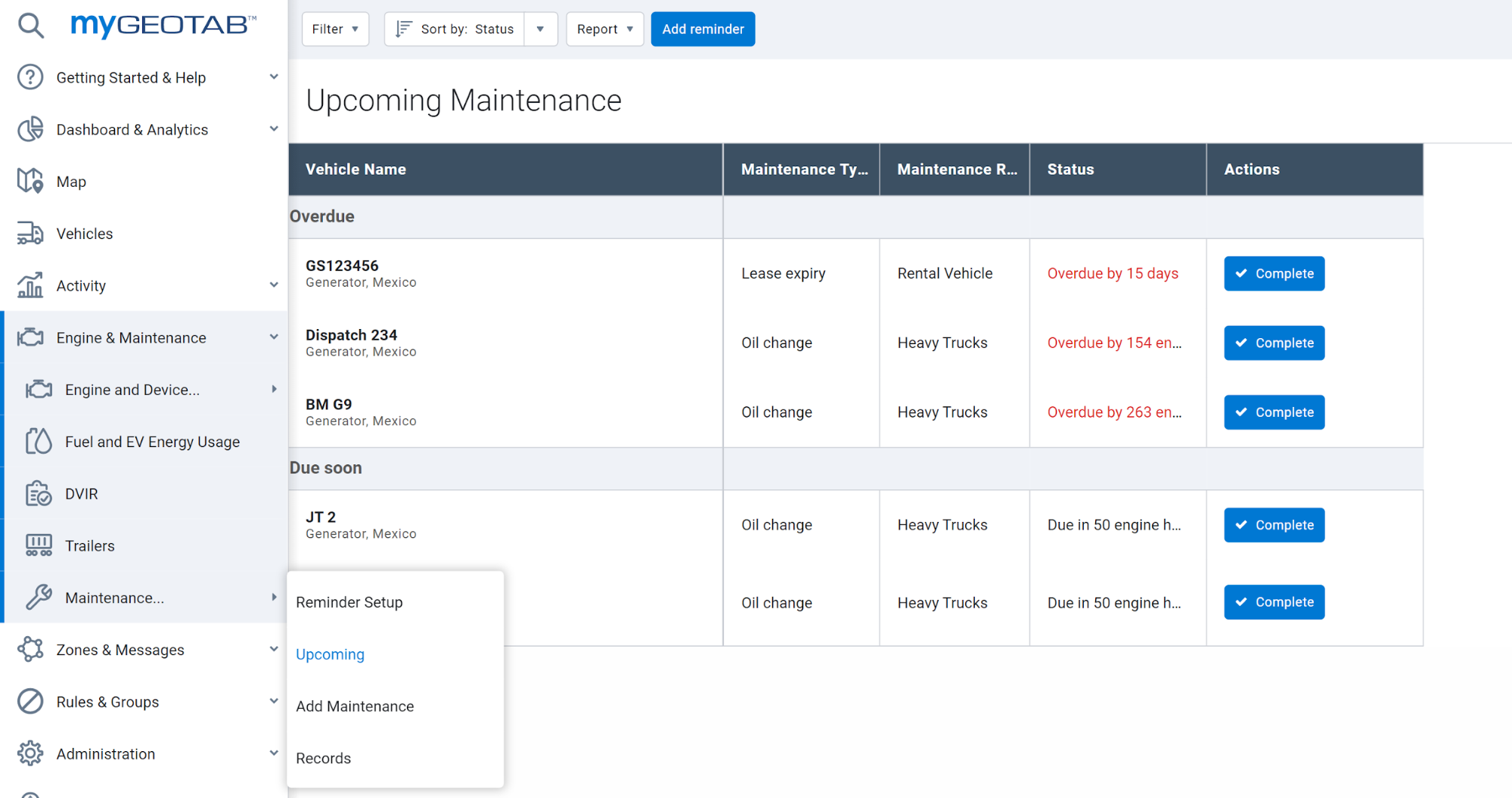Sort by the Status column header
This screenshot has height=798, width=1512.
tap(1070, 169)
